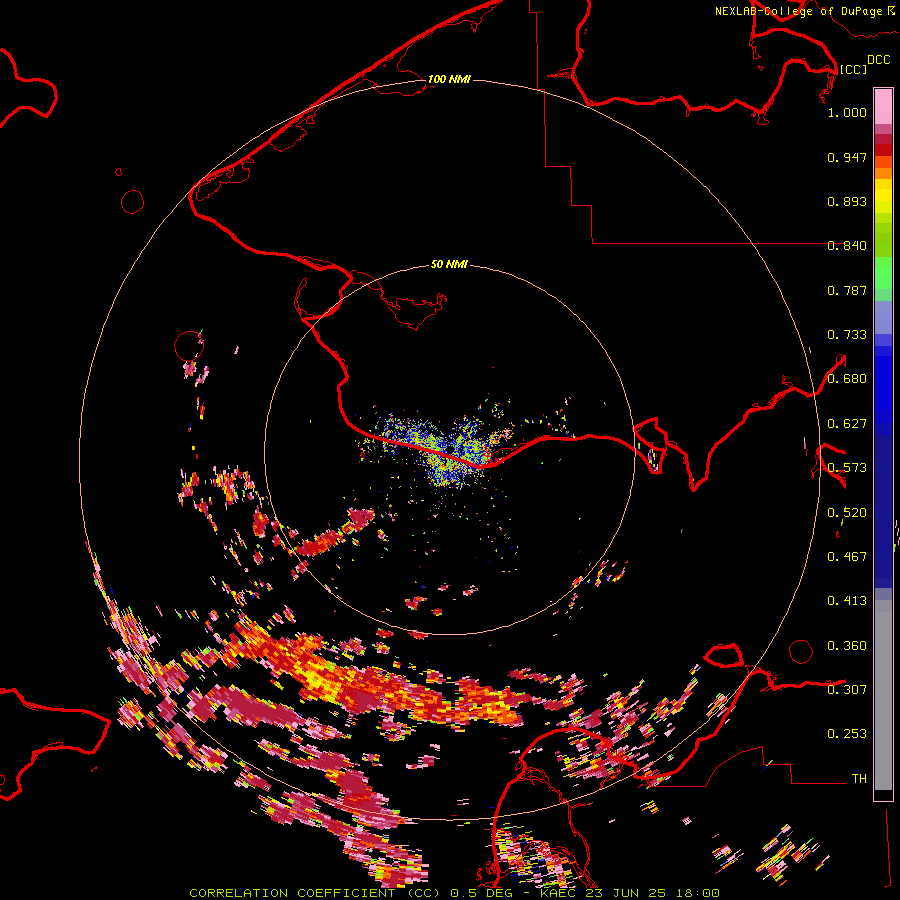Click the 18:00 time stamp in caption
900x900 pixels.
tap(697, 893)
